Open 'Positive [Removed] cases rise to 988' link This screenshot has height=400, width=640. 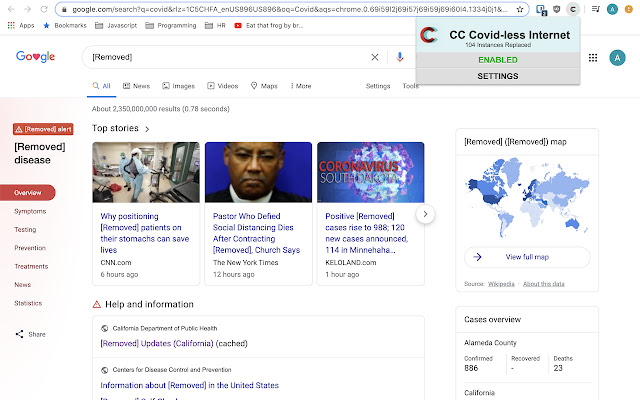point(367,233)
